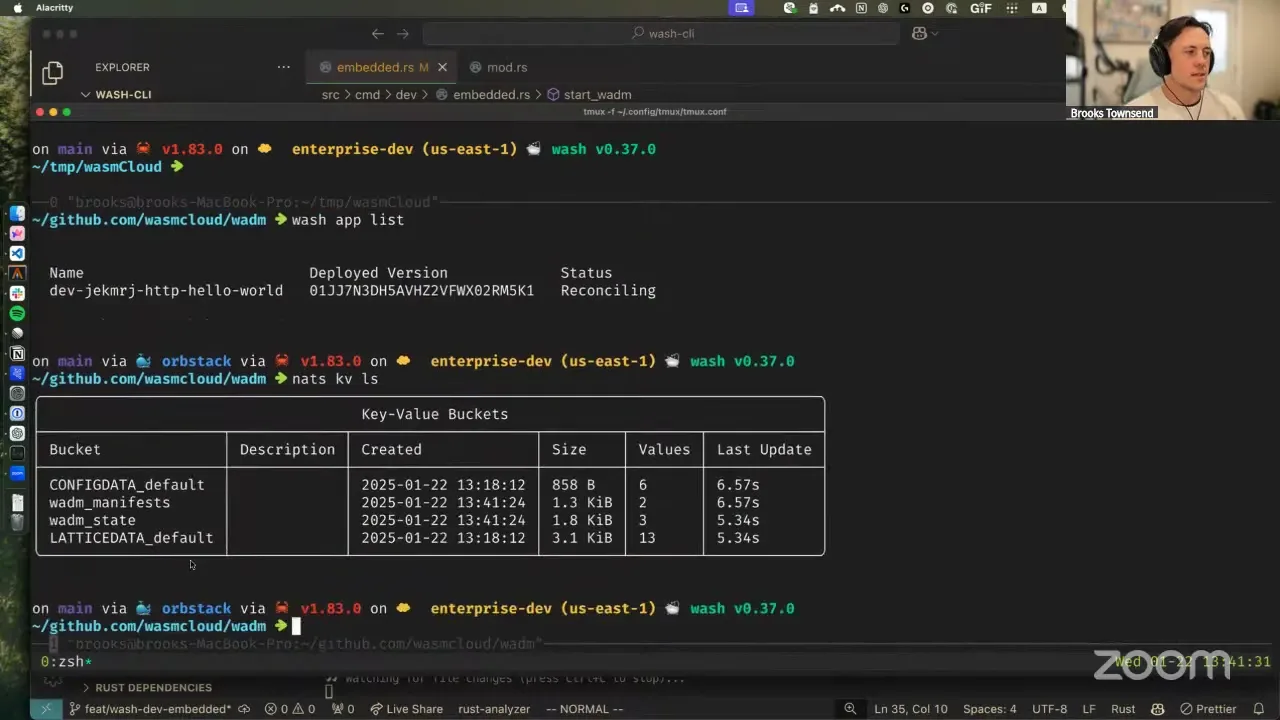
Task: Change end-of-line sequence via LF
Action: (x=1089, y=709)
